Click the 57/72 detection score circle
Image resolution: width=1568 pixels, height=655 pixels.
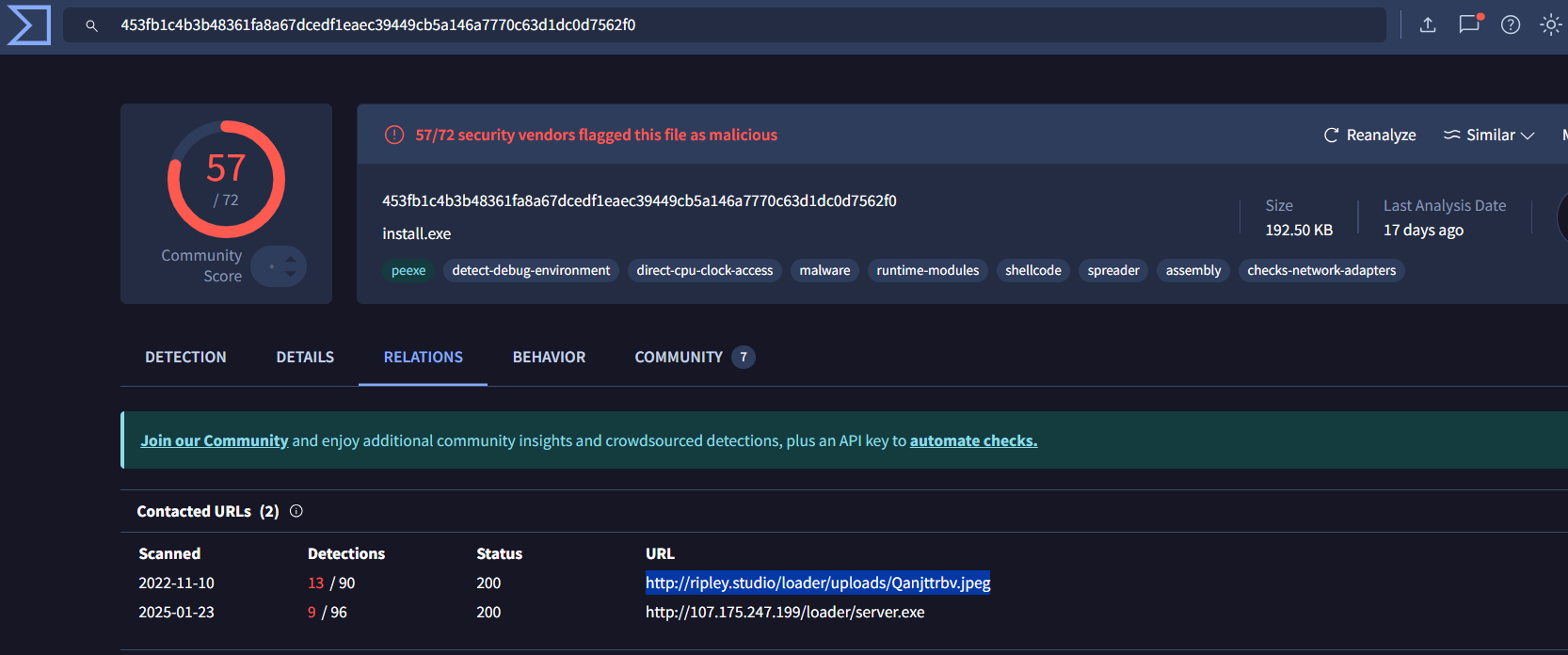tap(226, 179)
